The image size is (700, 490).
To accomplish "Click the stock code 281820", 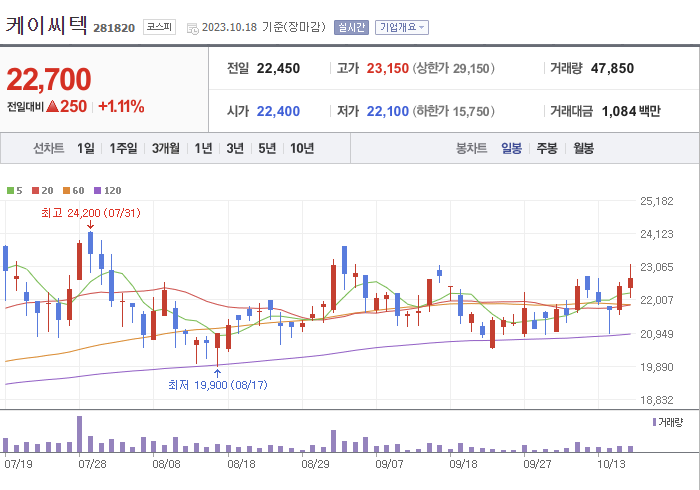I will (114, 28).
